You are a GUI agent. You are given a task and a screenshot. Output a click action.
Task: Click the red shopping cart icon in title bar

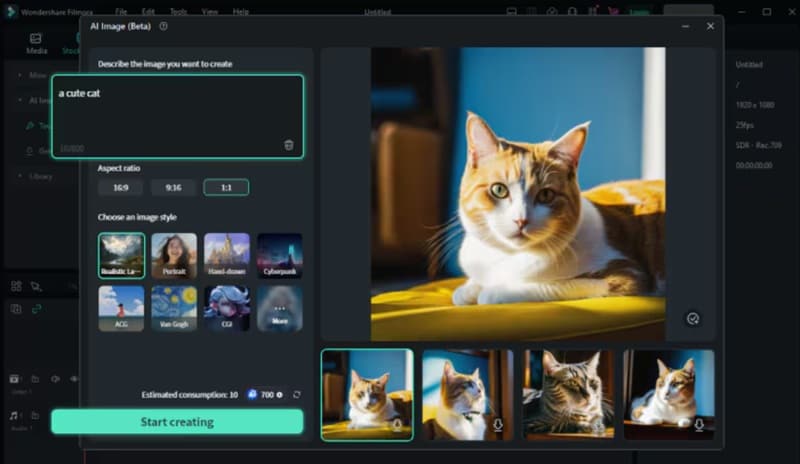[613, 11]
